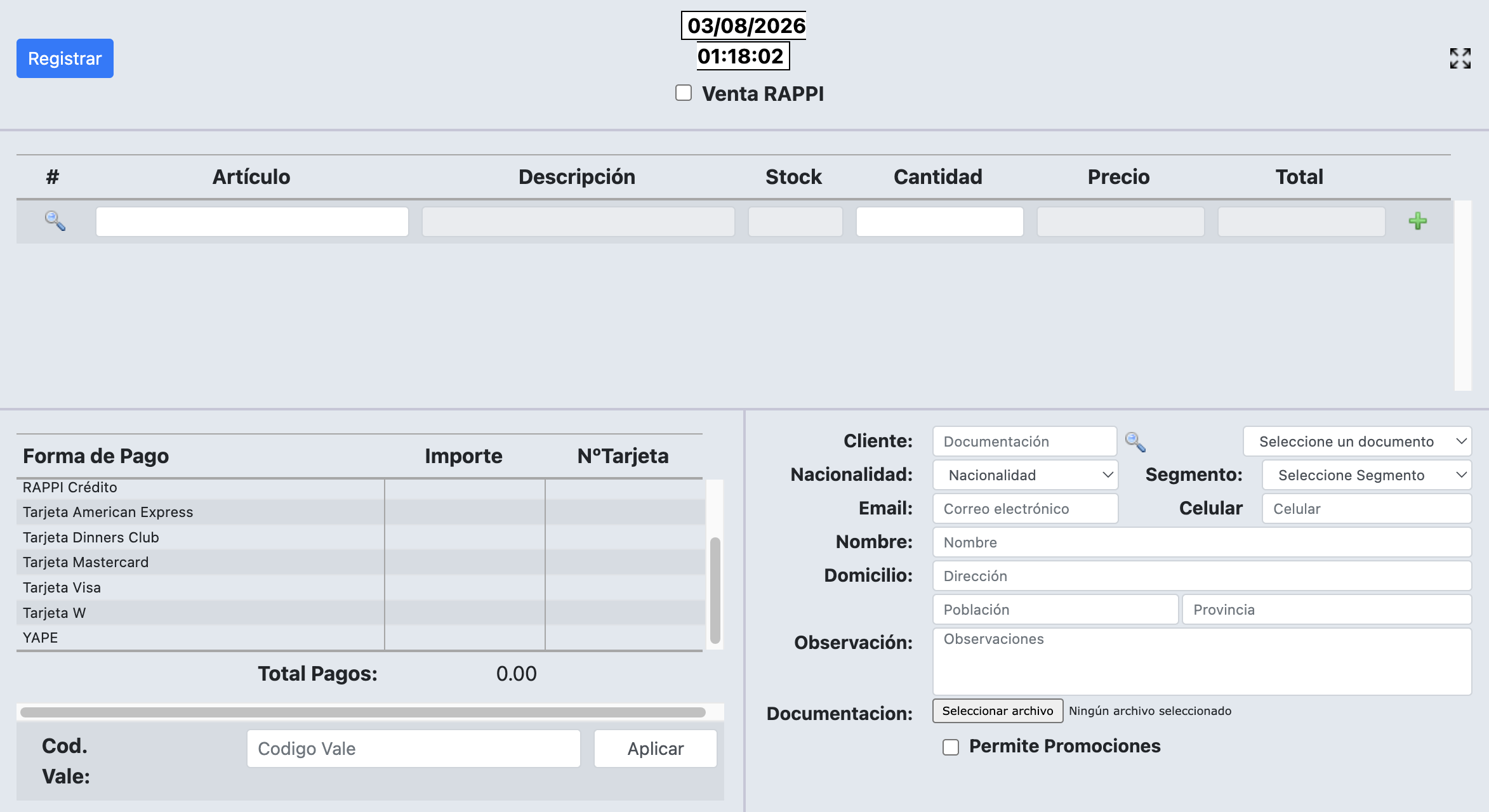Select the Tarjeta Visa payment row
Viewport: 1489px width, 812px height.
point(361,587)
